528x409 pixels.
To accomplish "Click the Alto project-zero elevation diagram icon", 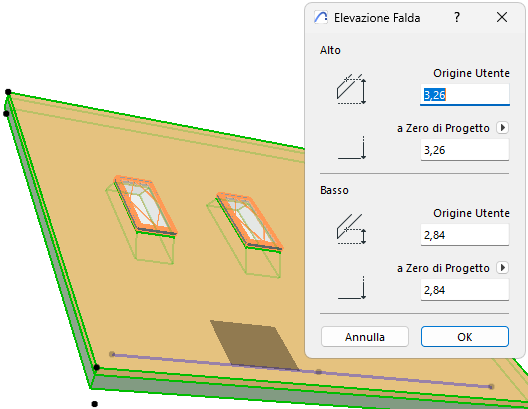I will point(352,148).
